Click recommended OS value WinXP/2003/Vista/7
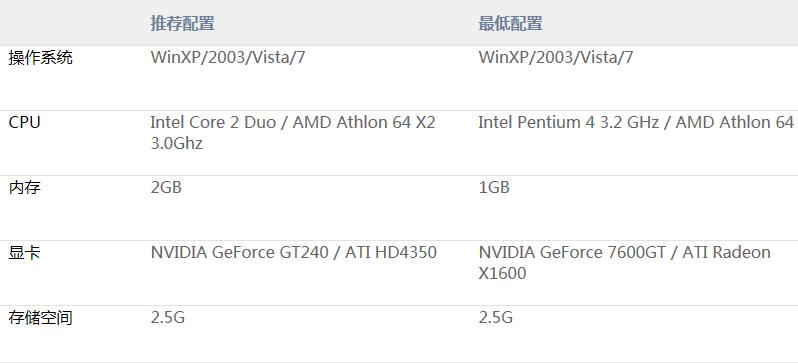Screen dimensions: 798x363 pos(227,58)
